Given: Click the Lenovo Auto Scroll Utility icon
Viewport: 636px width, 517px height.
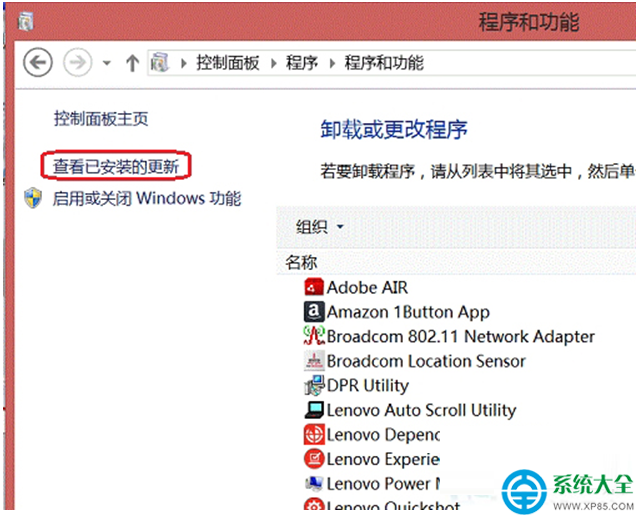Looking at the screenshot, I should click(x=314, y=410).
